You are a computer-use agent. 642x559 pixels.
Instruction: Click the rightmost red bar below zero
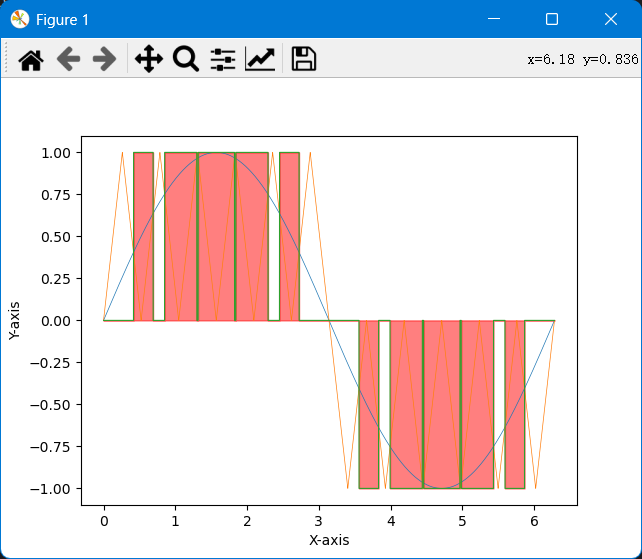point(515,404)
